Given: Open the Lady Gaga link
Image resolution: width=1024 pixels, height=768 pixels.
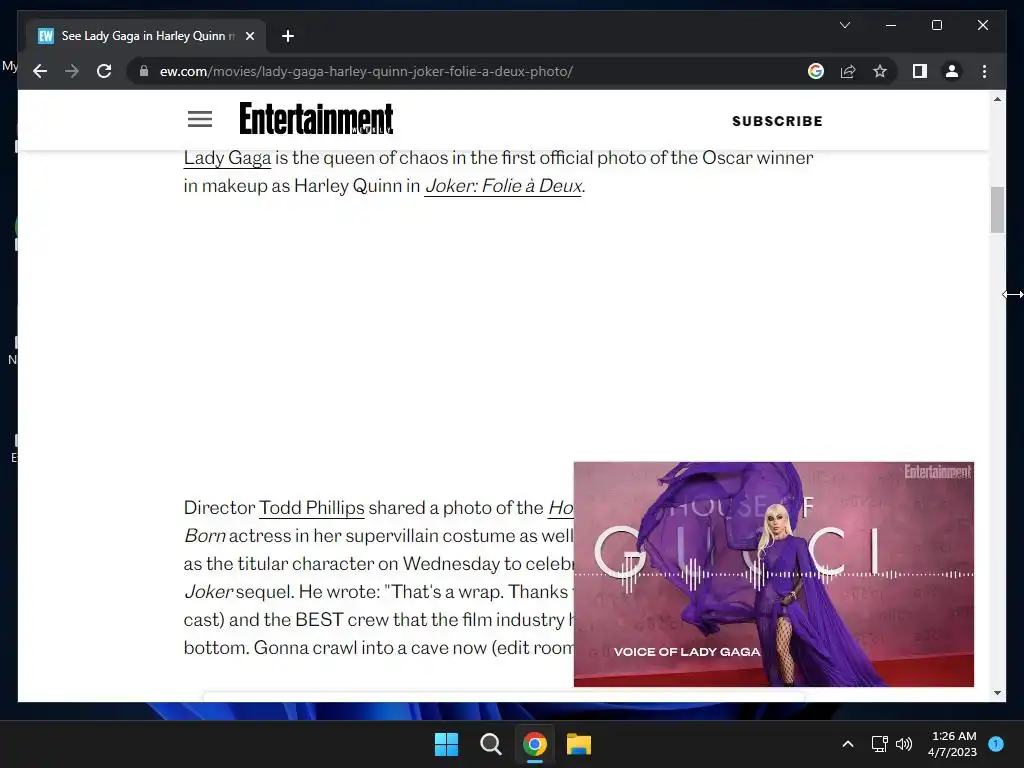Looking at the screenshot, I should [227, 158].
